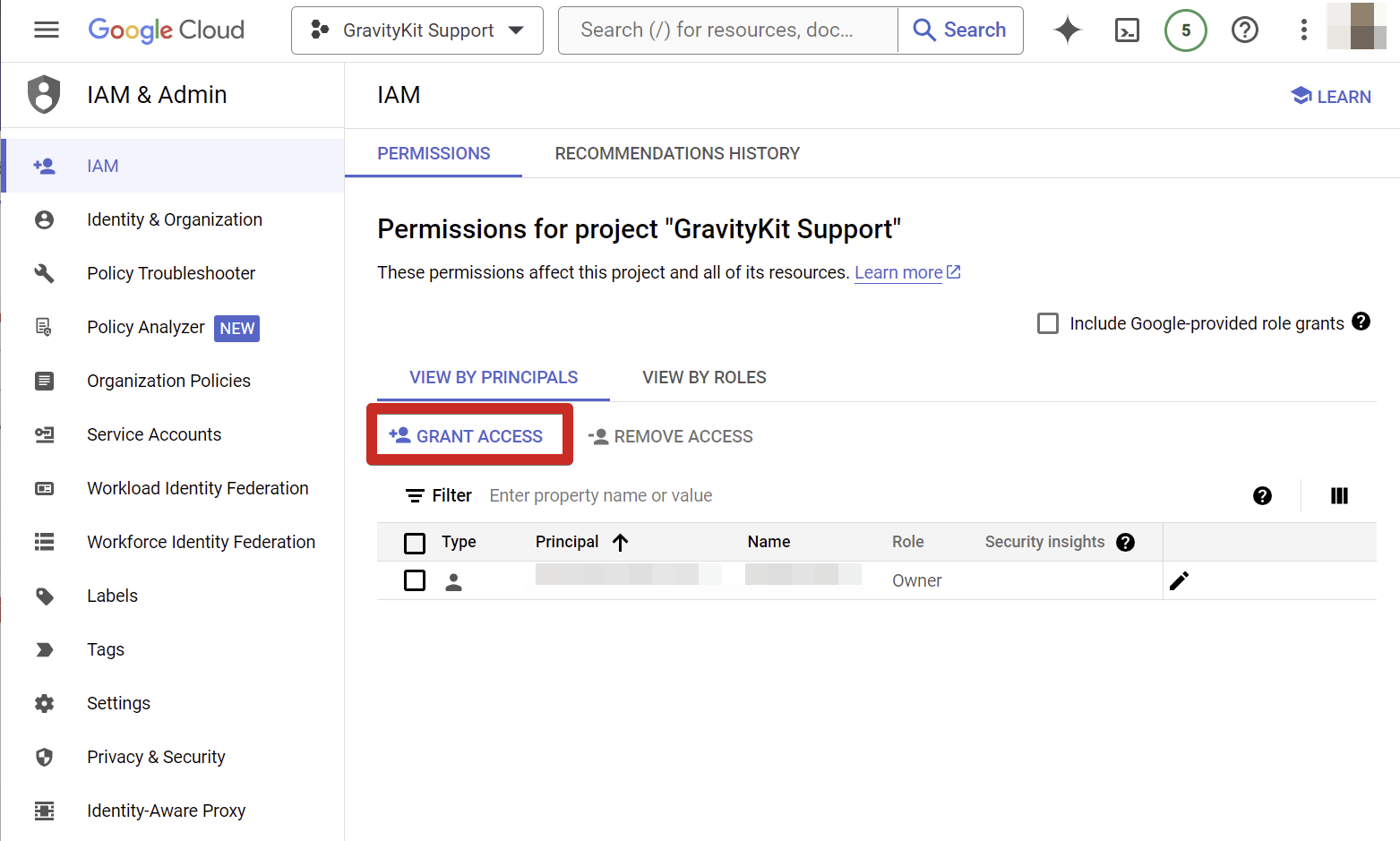Click the IAM & Admin shield icon
The width and height of the screenshot is (1400, 841).
click(44, 95)
